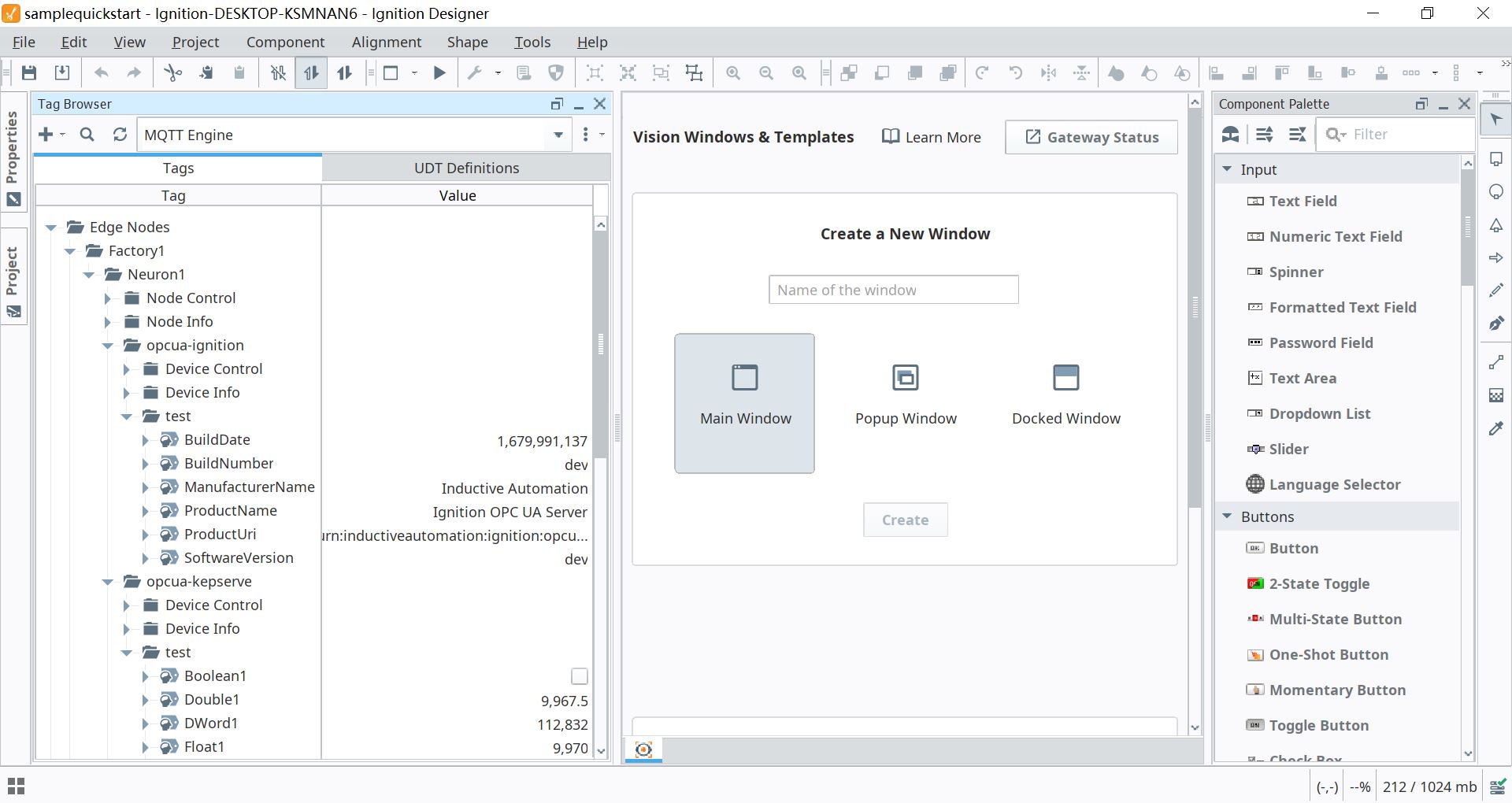Image resolution: width=1512 pixels, height=803 pixels.
Task: Refresh the Tag Browser
Action: tap(120, 135)
